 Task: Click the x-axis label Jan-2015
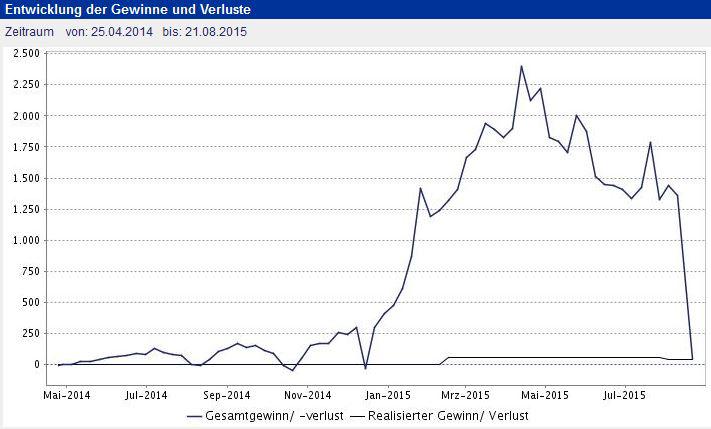(x=388, y=395)
